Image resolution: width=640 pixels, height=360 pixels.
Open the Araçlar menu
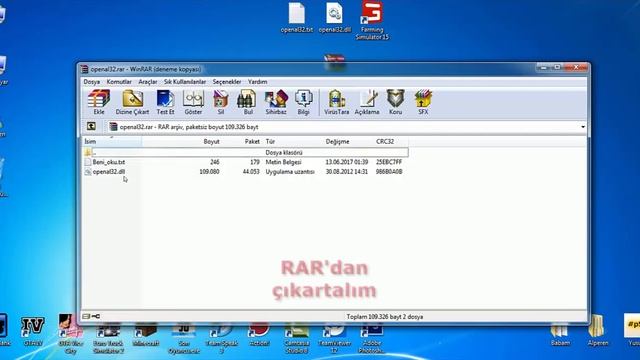148,82
